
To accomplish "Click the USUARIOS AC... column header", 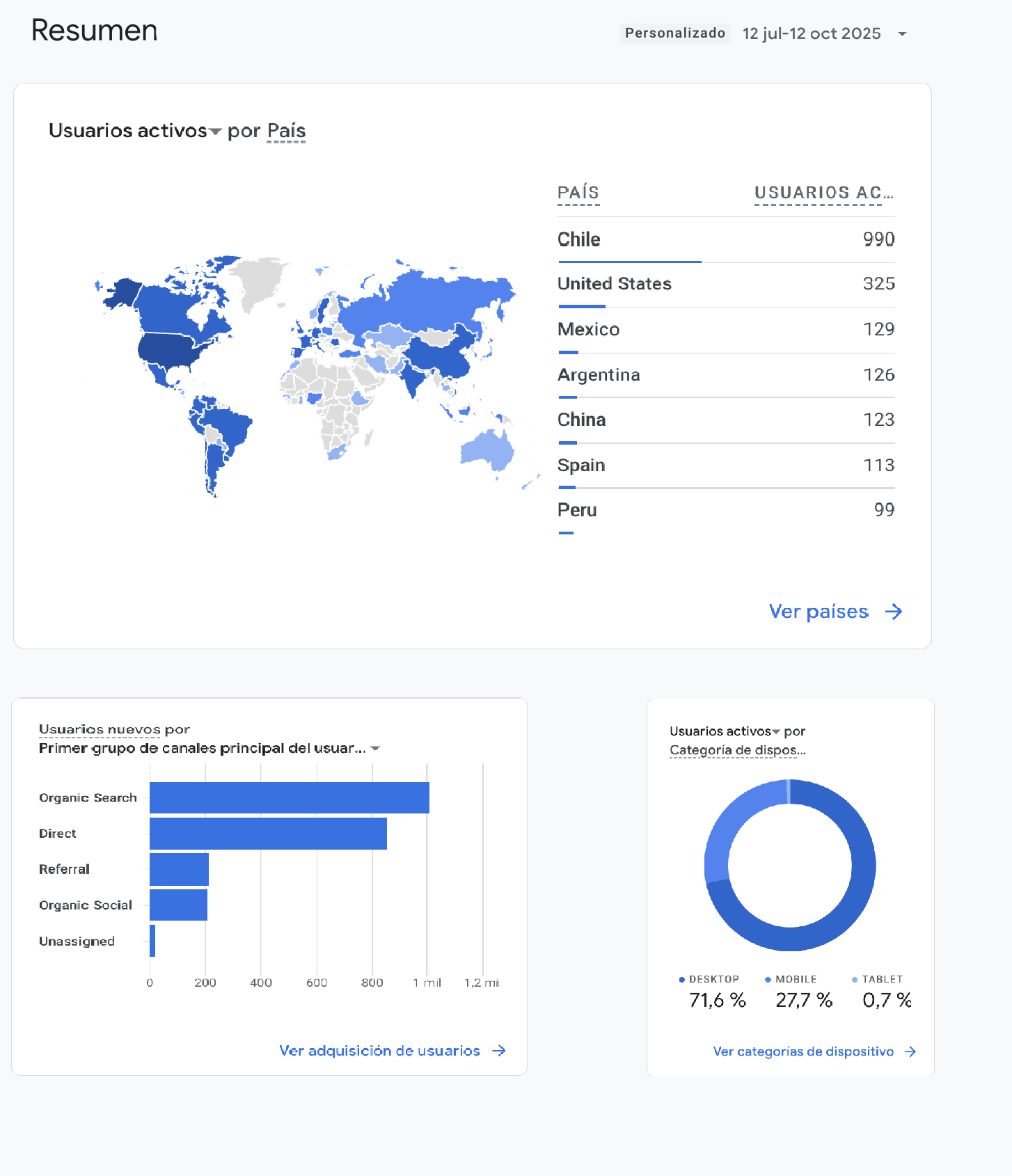I will click(823, 193).
